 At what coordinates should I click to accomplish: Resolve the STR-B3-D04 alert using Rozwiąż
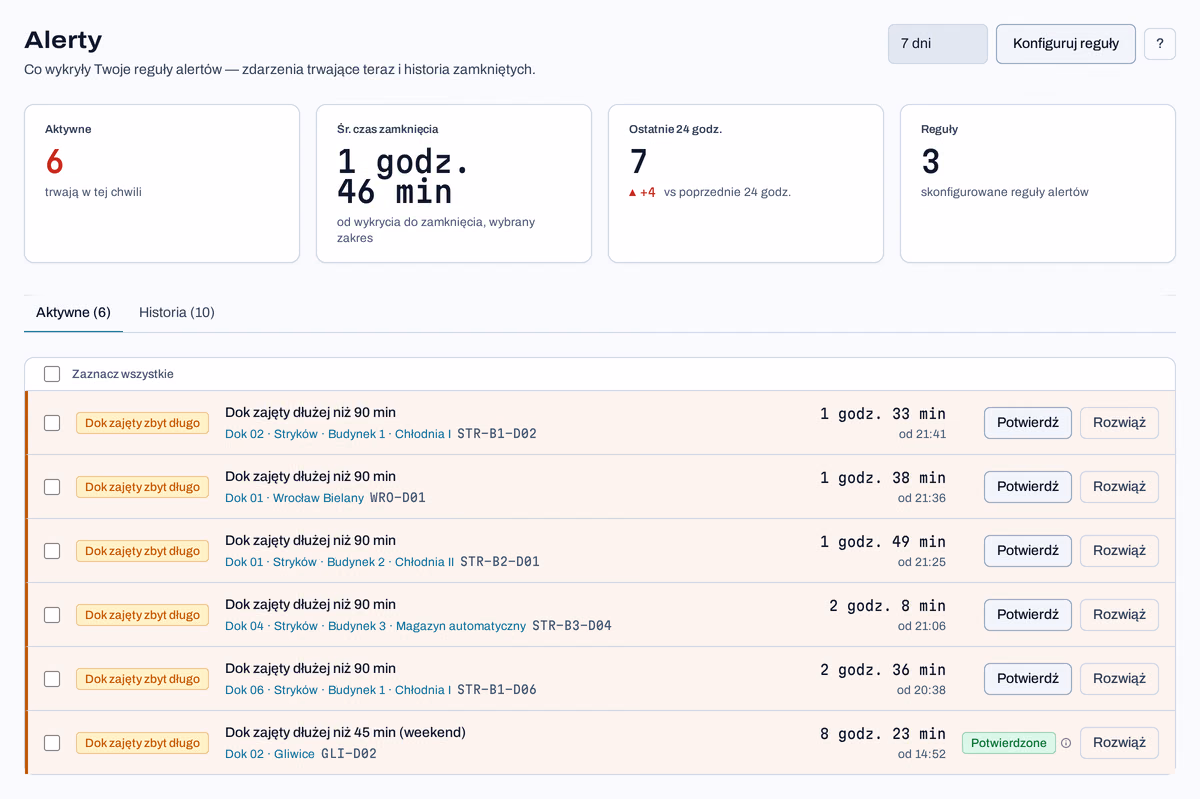1119,615
